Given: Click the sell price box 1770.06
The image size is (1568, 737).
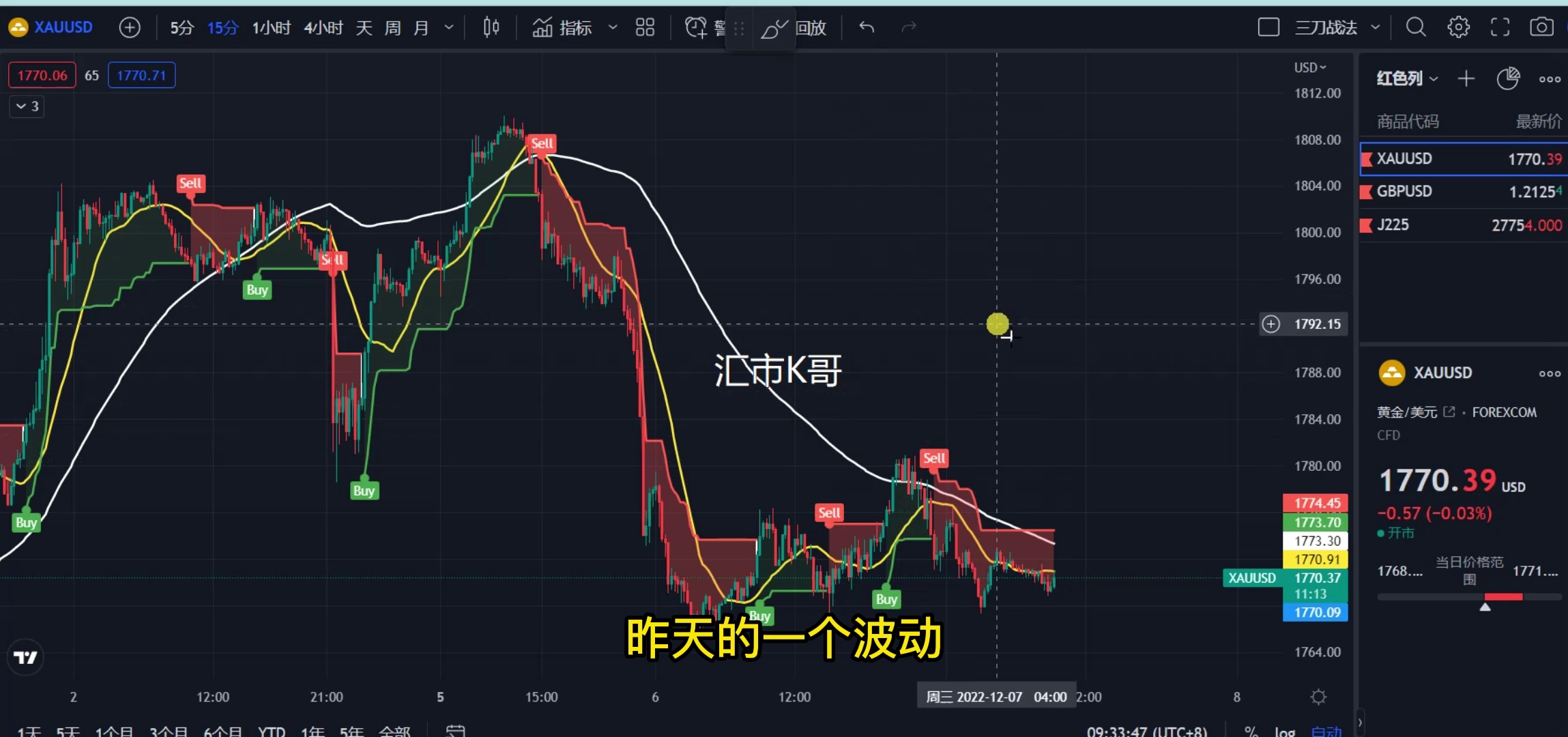Looking at the screenshot, I should 42,75.
